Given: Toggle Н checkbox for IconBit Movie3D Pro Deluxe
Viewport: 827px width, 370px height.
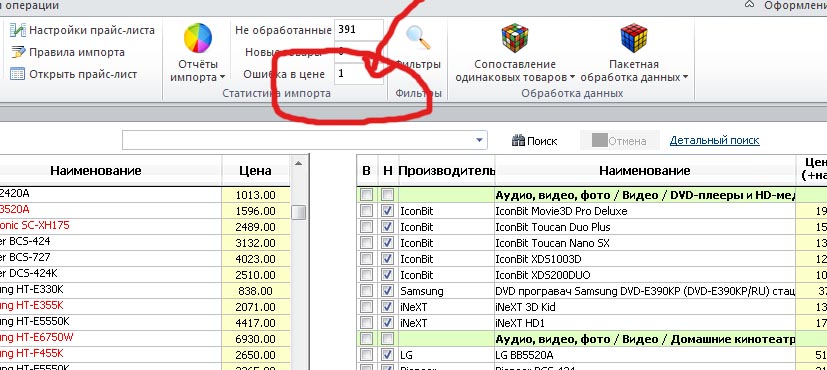Looking at the screenshot, I should (x=388, y=211).
